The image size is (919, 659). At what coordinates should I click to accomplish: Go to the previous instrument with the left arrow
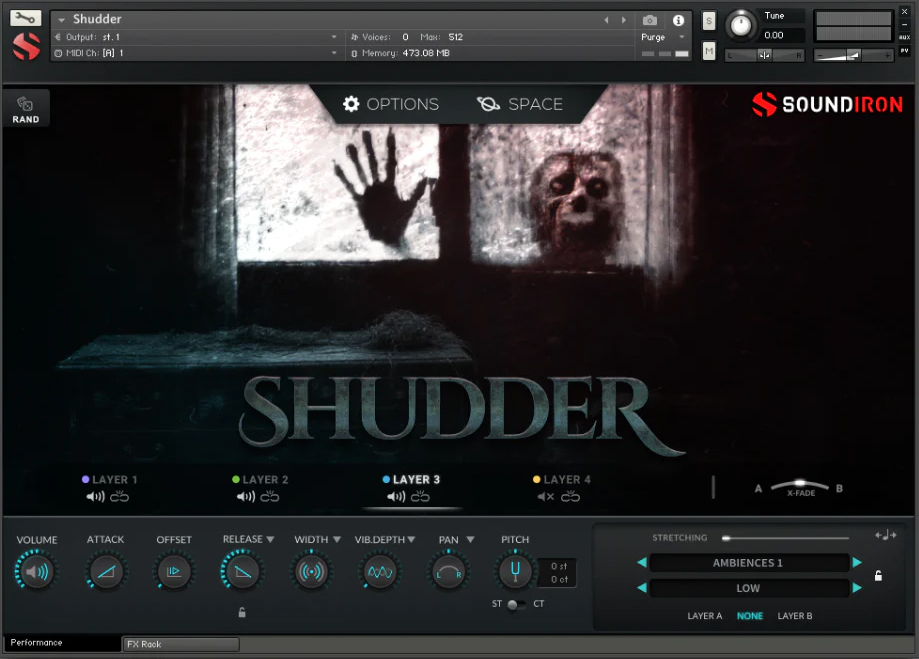(x=606, y=20)
